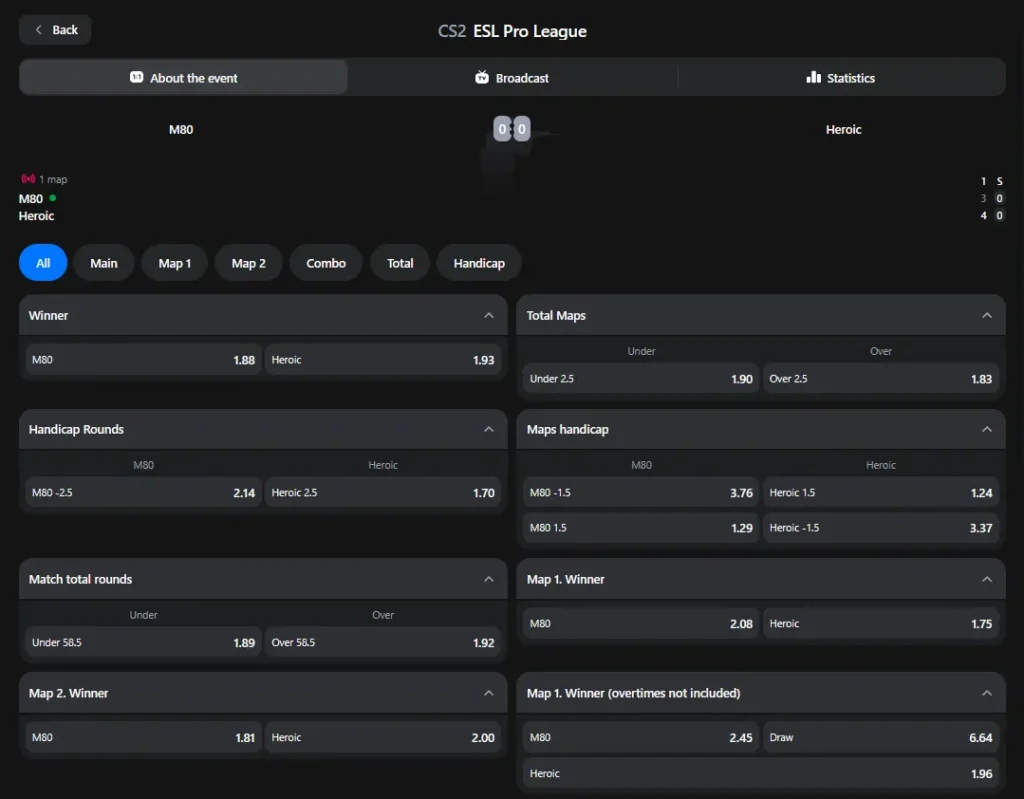
Task: Collapse the Maps handicap section
Action: (x=986, y=428)
